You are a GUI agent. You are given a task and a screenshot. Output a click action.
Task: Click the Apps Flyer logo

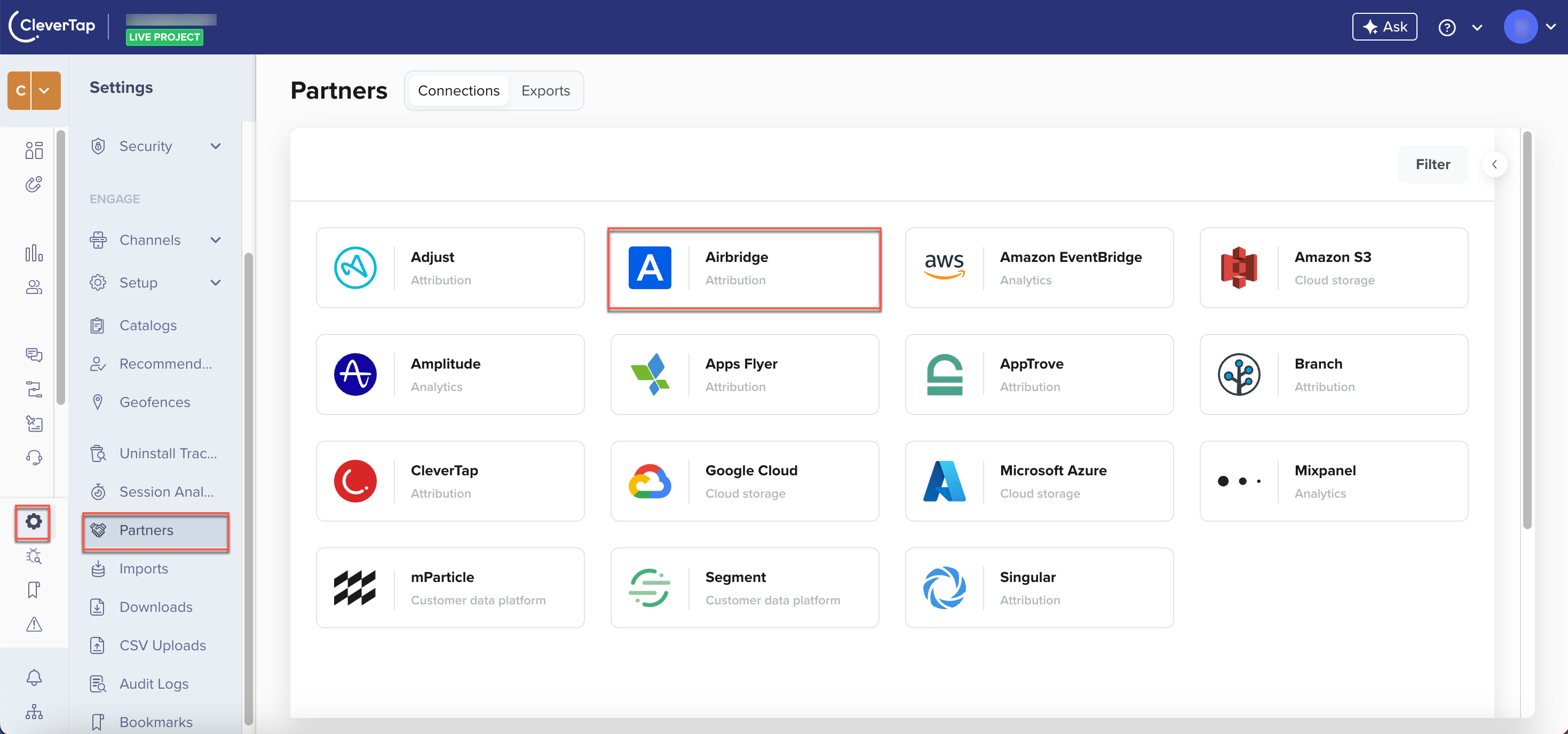pos(650,374)
